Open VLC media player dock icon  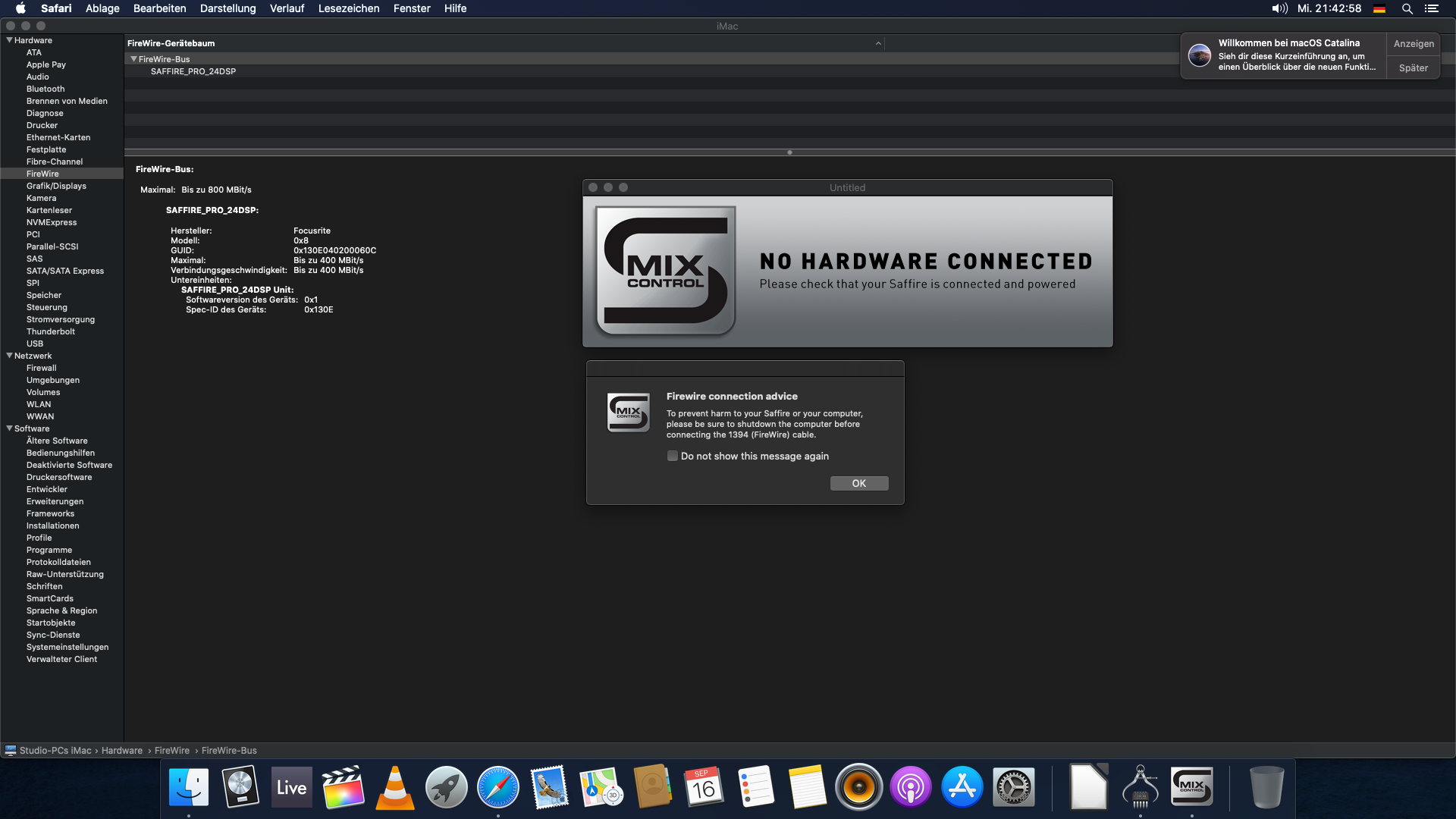click(395, 787)
